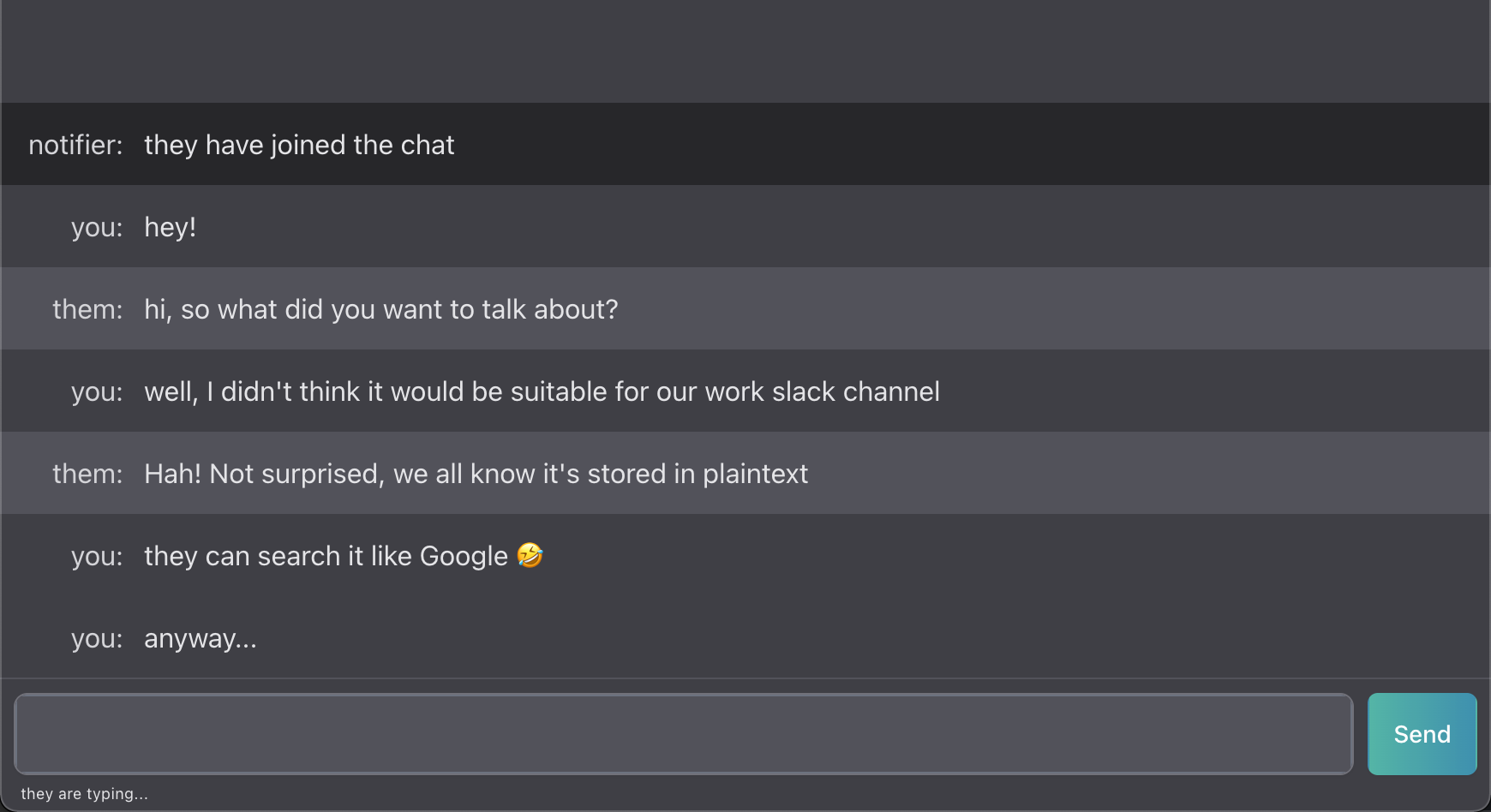The height and width of the screenshot is (812, 1491).
Task: Click the 'you:' label beside 'hey!'
Action: click(x=97, y=227)
